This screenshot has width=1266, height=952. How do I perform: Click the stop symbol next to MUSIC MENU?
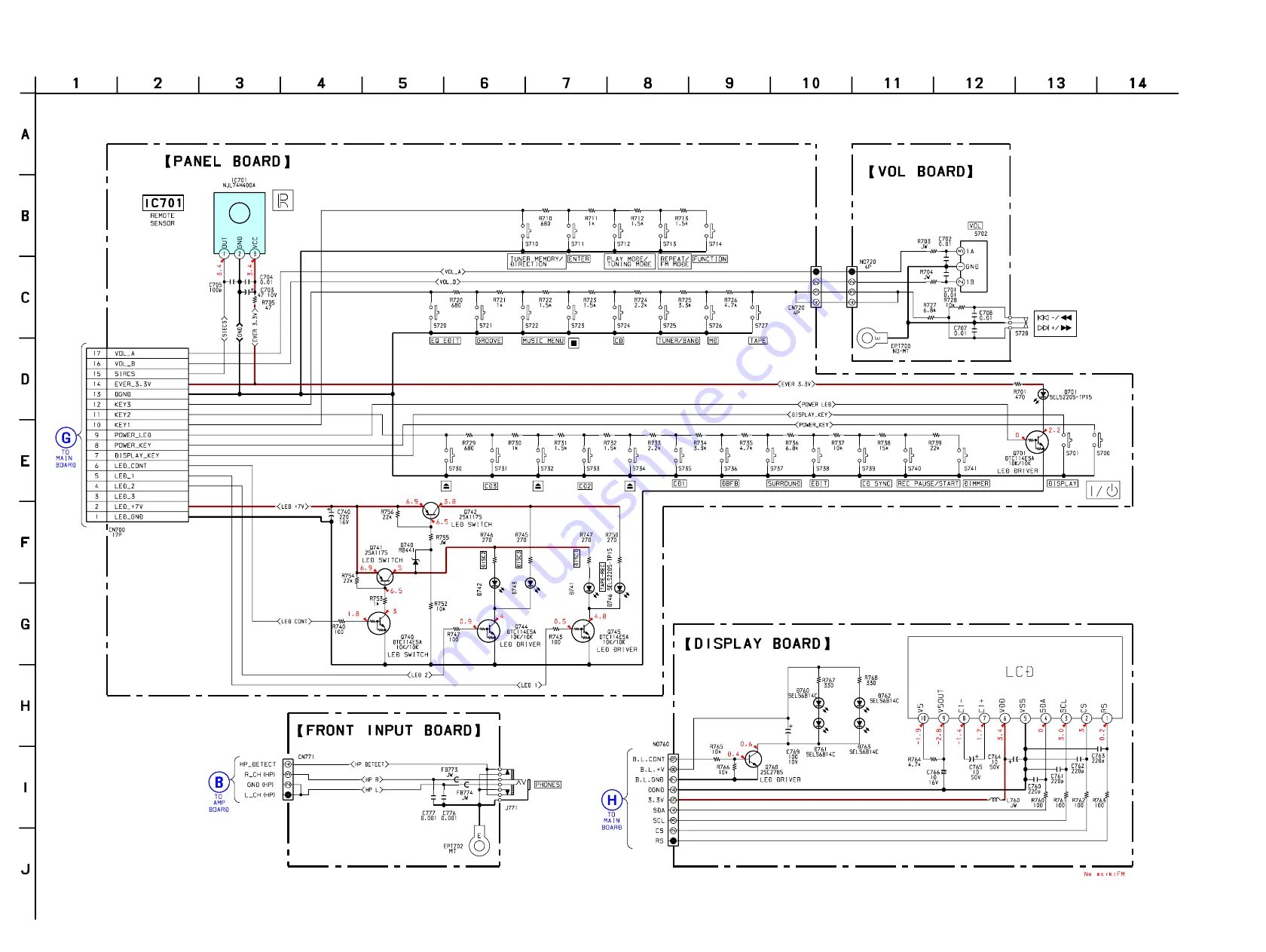574,343
